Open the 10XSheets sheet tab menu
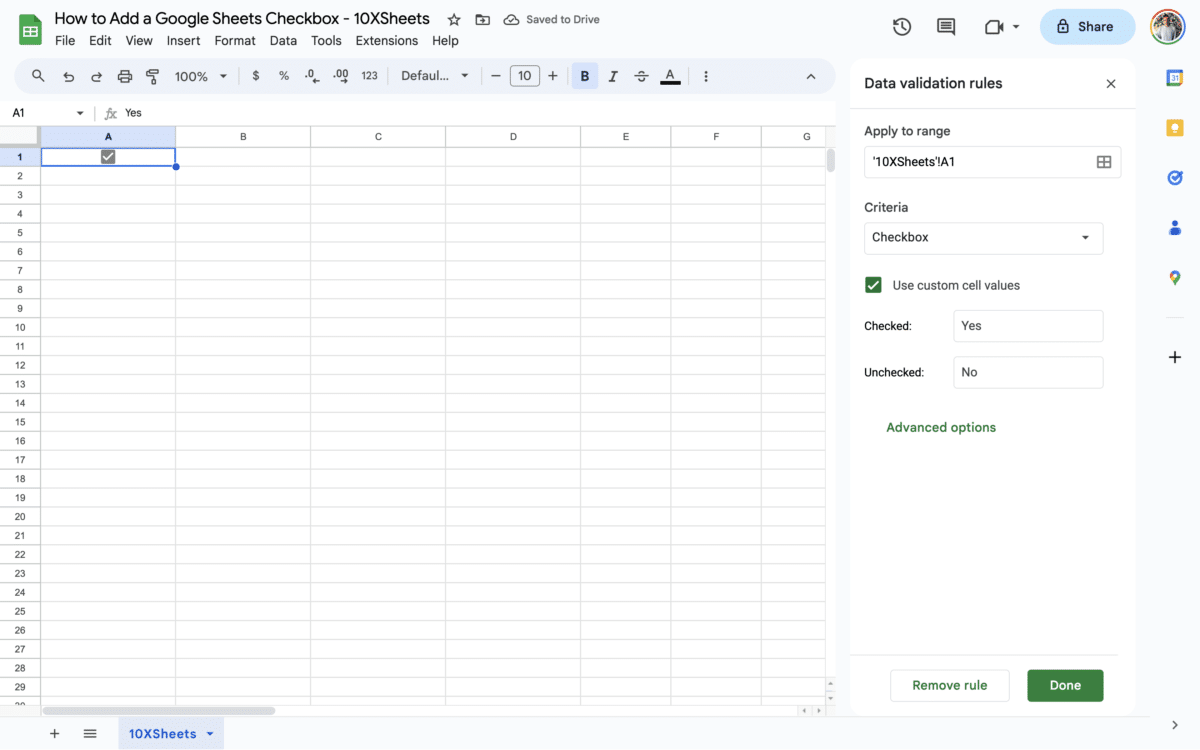 tap(211, 733)
